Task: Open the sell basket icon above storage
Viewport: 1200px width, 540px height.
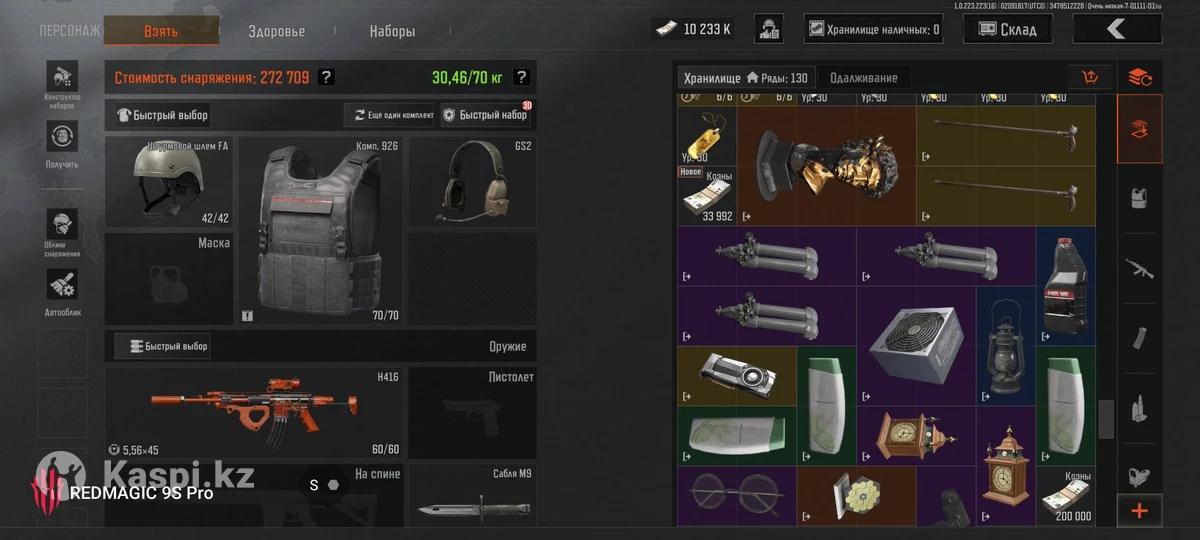Action: point(1090,77)
